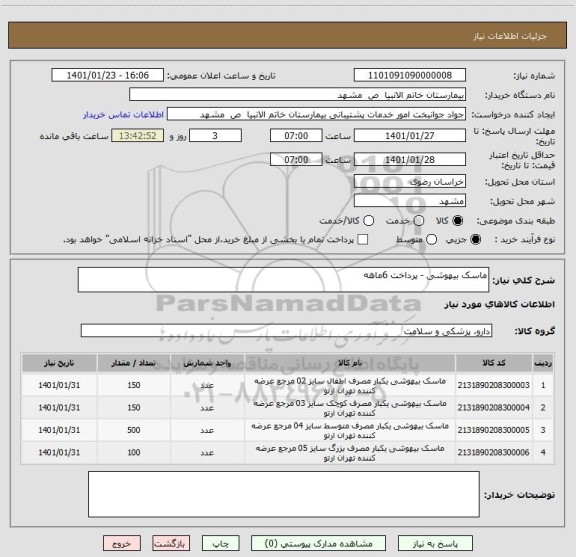576x557 pixels.
Task: Click the remaining time countdown 13:42:52
Action: pos(138,136)
